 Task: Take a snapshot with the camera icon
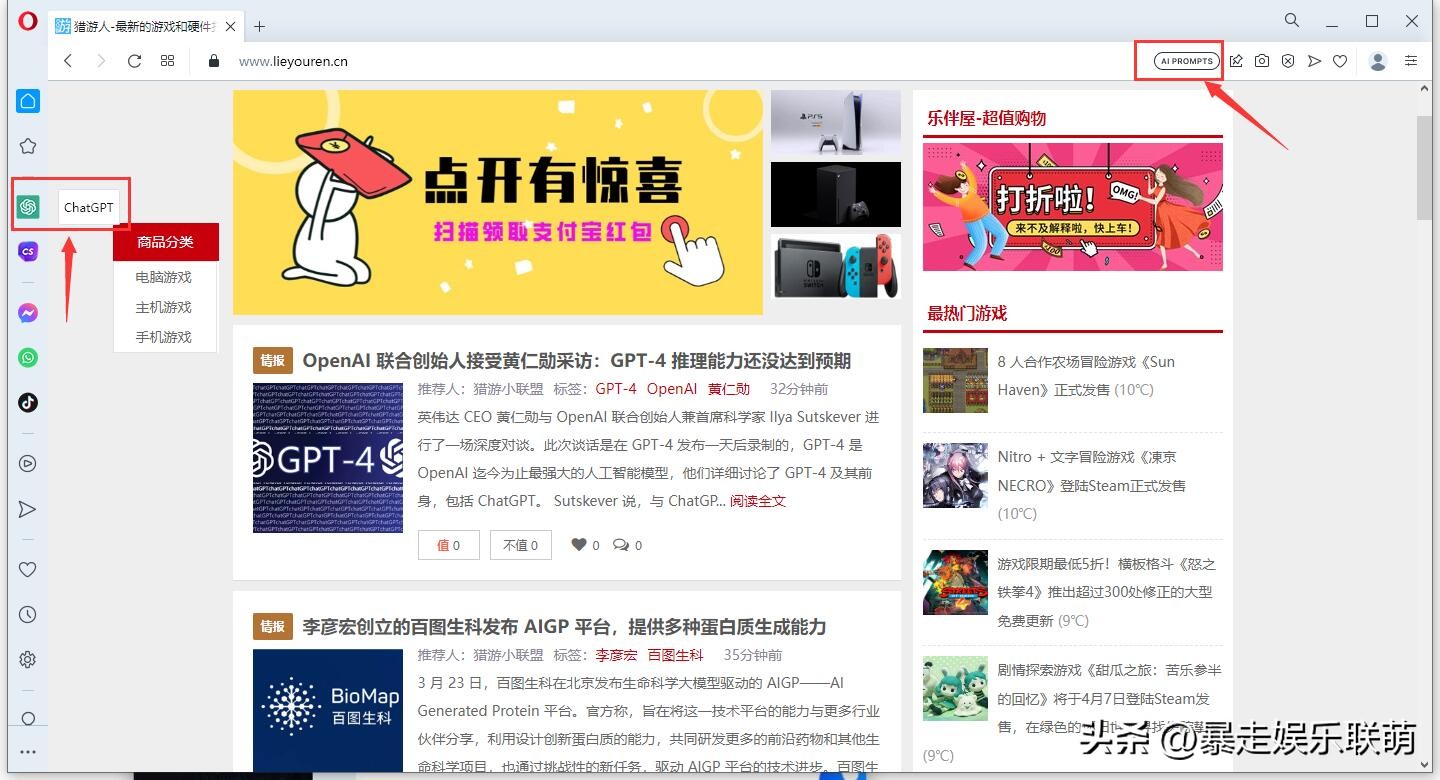click(x=1261, y=60)
